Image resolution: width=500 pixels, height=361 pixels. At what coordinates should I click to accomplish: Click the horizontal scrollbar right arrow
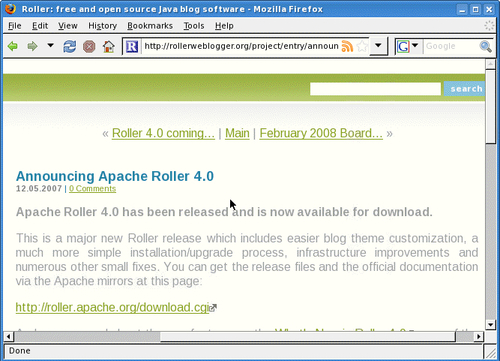pos(479,336)
